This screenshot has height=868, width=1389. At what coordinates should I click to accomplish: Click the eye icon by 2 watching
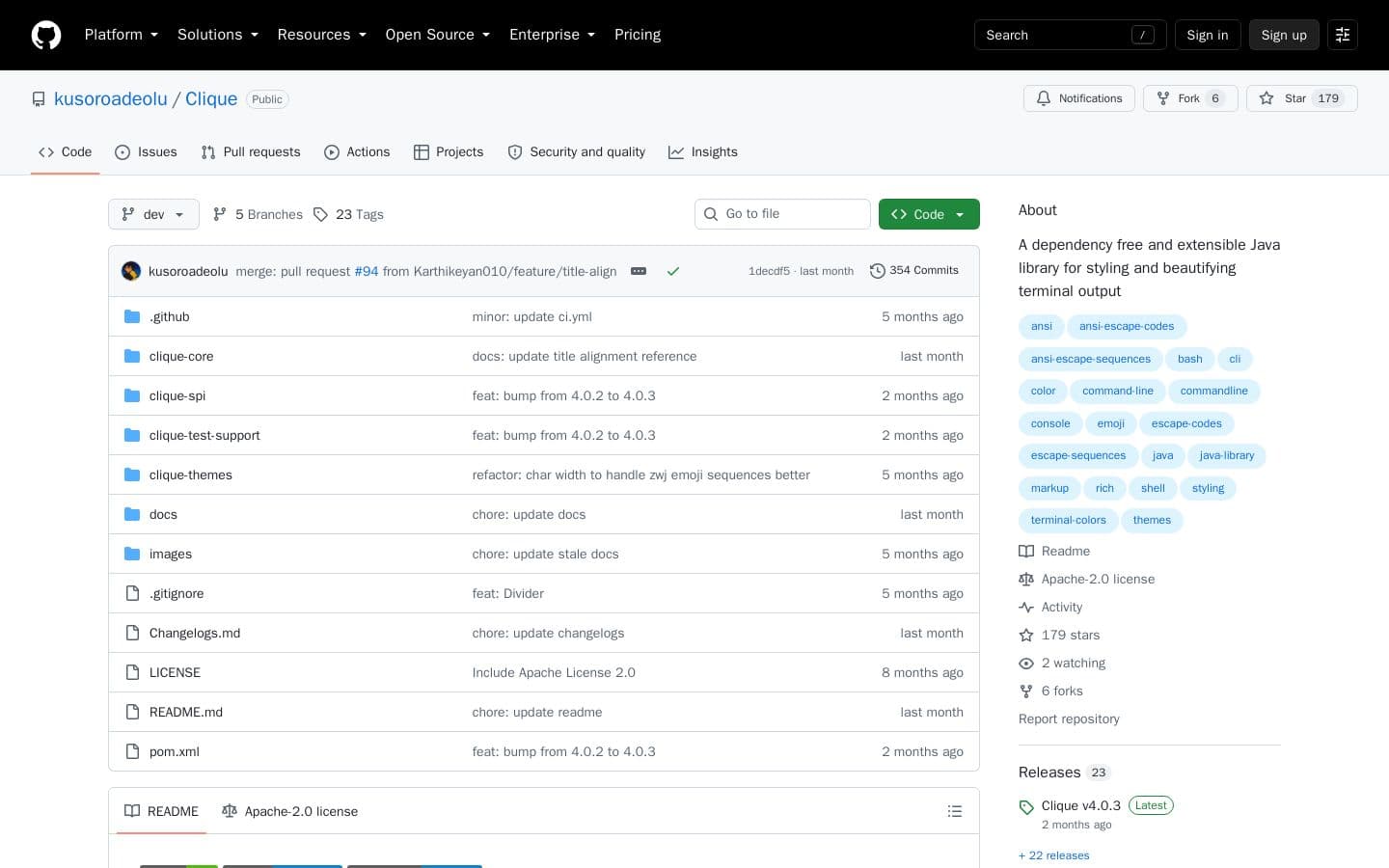1026,664
